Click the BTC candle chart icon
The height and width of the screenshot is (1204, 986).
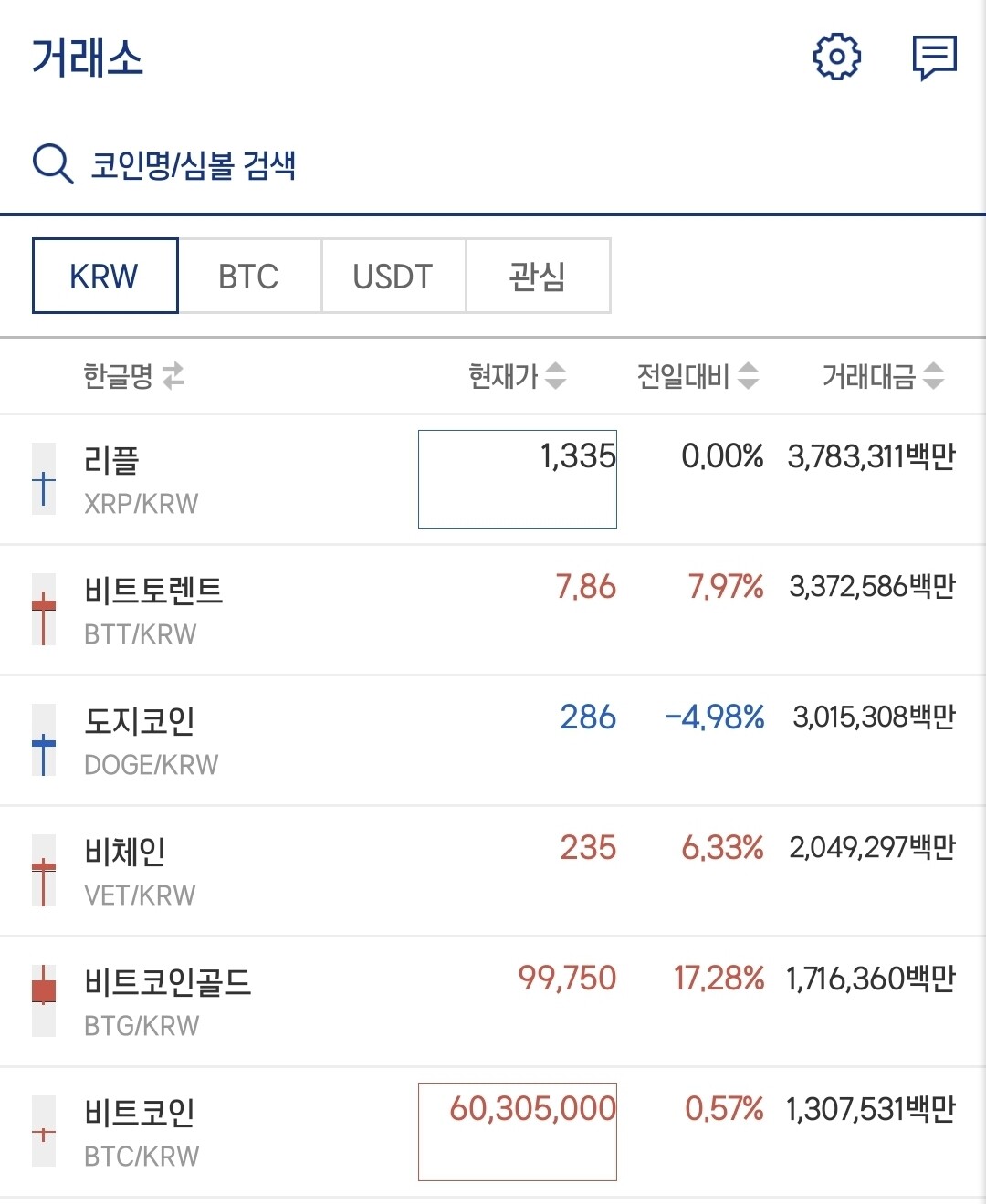(43, 1131)
